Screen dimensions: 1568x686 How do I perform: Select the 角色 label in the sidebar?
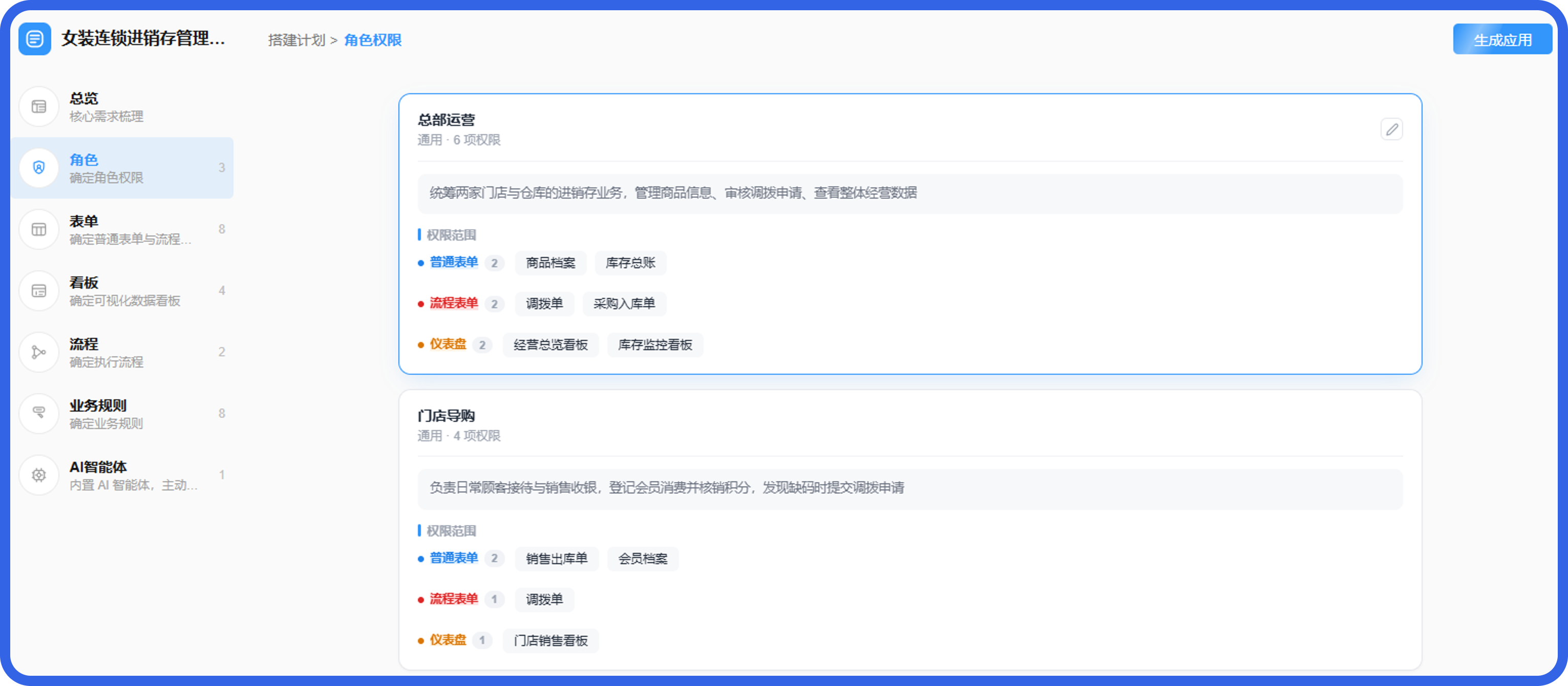[83, 160]
